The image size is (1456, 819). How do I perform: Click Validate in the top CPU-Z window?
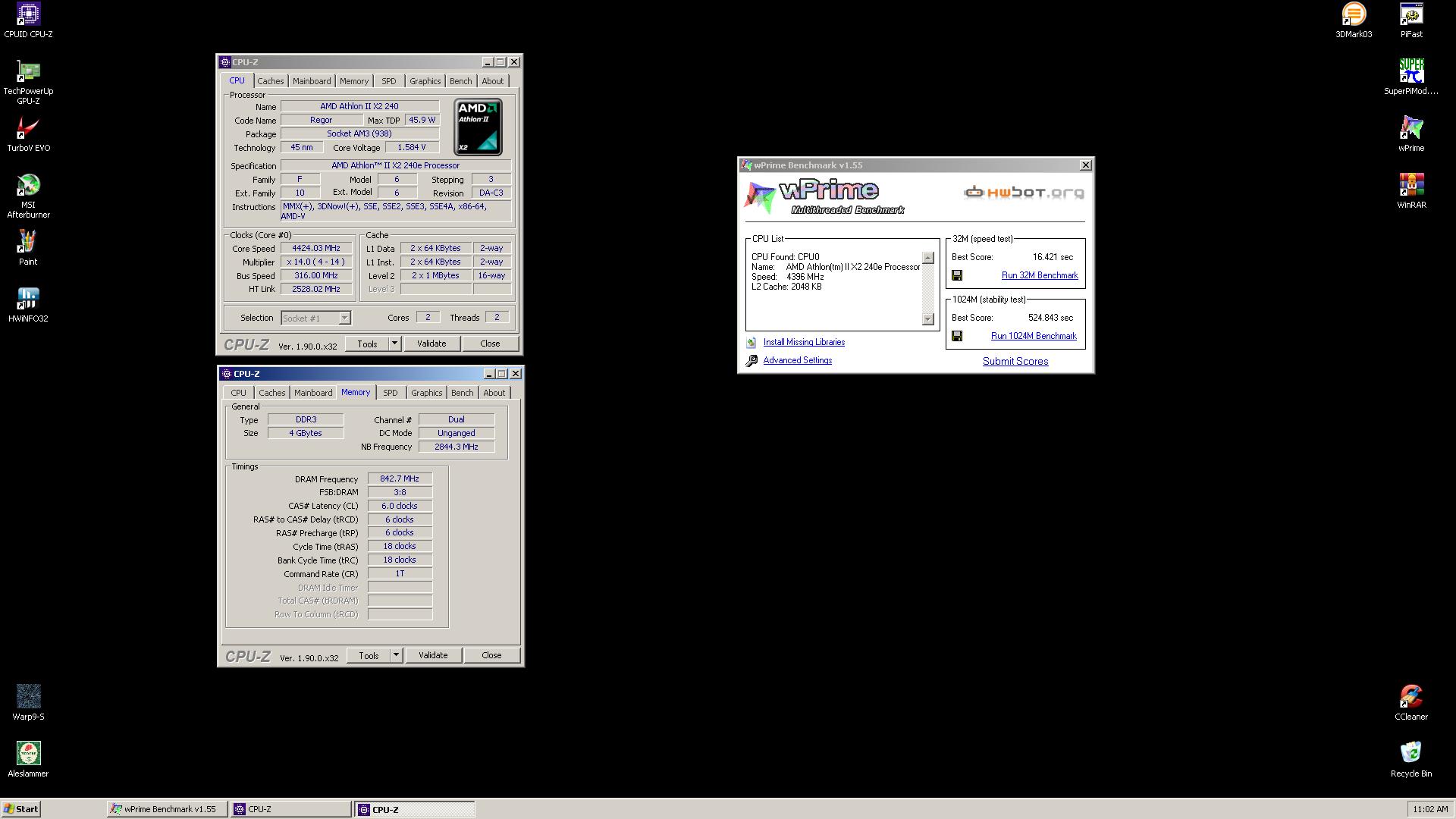click(x=431, y=344)
